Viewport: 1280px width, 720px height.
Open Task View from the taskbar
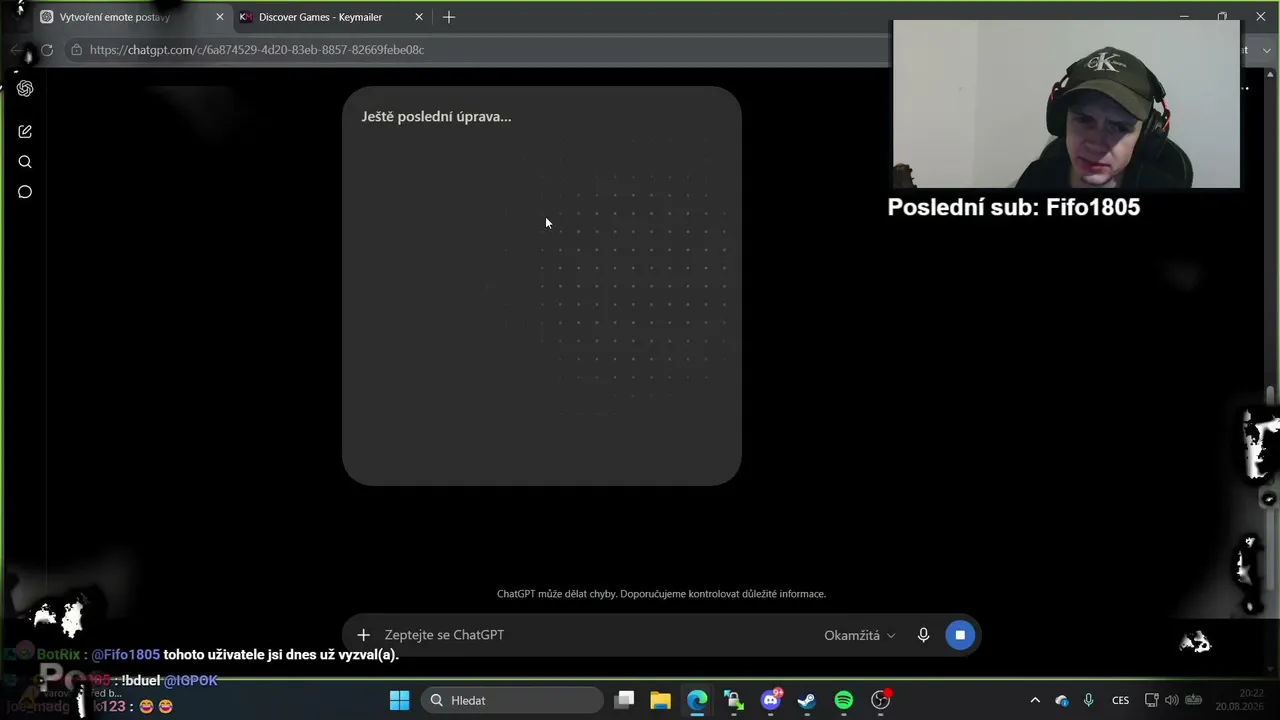(x=624, y=700)
